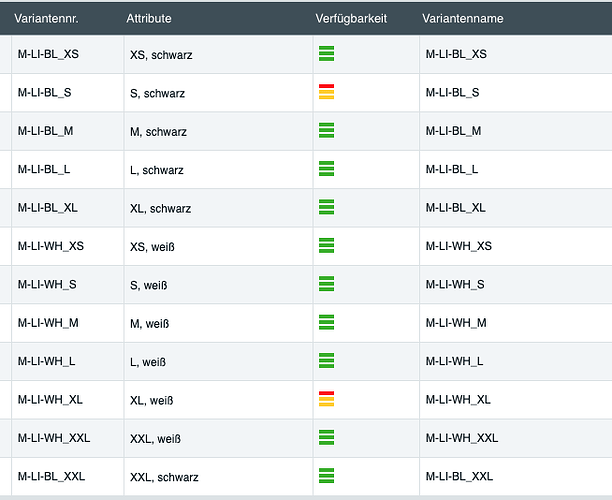The image size is (612, 500).
Task: Select the 'XXL, schwarz' attribute cell
Action: click(x=164, y=477)
